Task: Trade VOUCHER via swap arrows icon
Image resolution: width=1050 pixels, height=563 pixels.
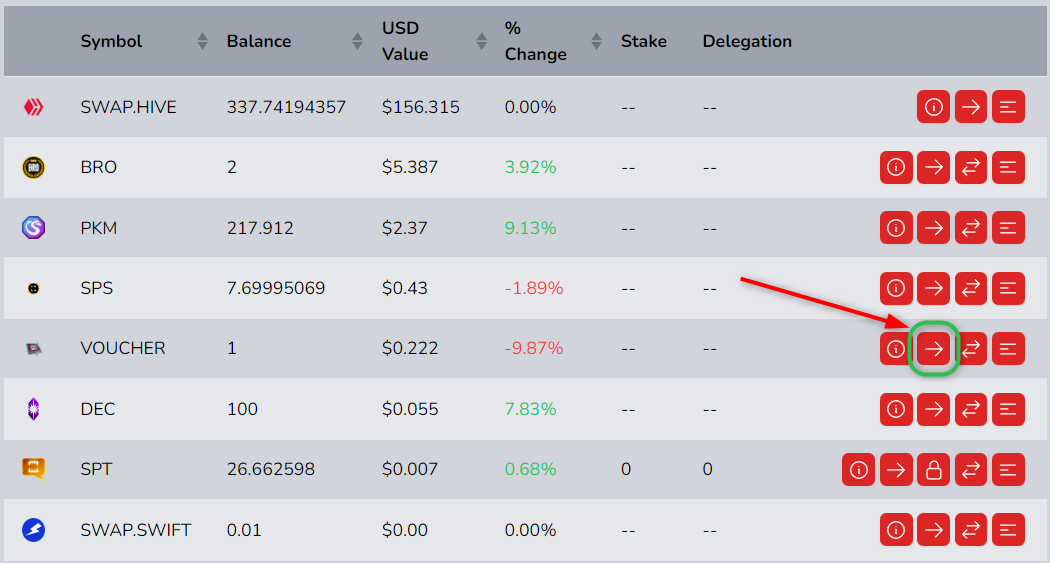Action: click(x=971, y=349)
